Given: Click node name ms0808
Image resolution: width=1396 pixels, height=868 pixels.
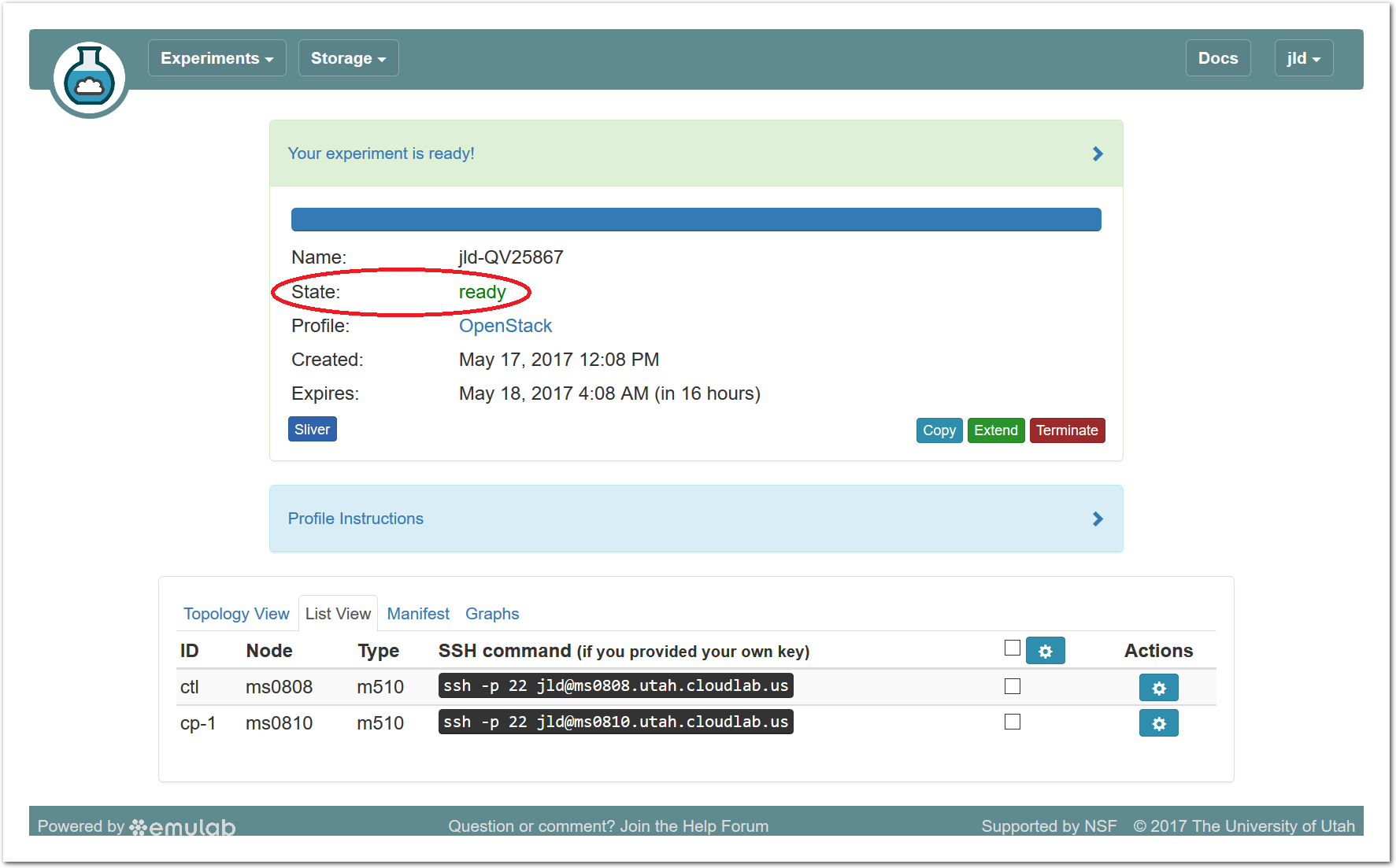Looking at the screenshot, I should coord(279,687).
